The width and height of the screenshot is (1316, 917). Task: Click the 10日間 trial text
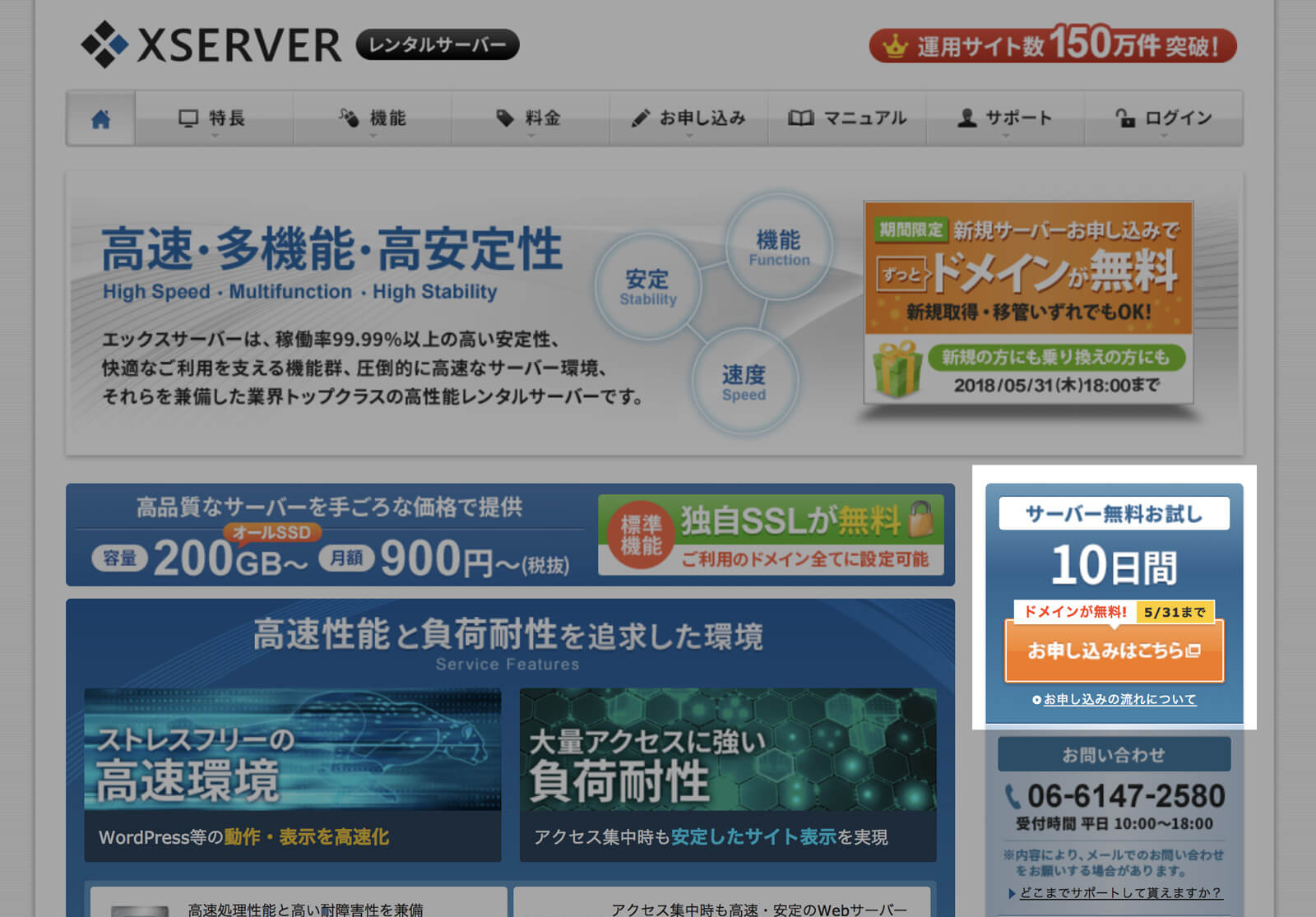(1114, 567)
